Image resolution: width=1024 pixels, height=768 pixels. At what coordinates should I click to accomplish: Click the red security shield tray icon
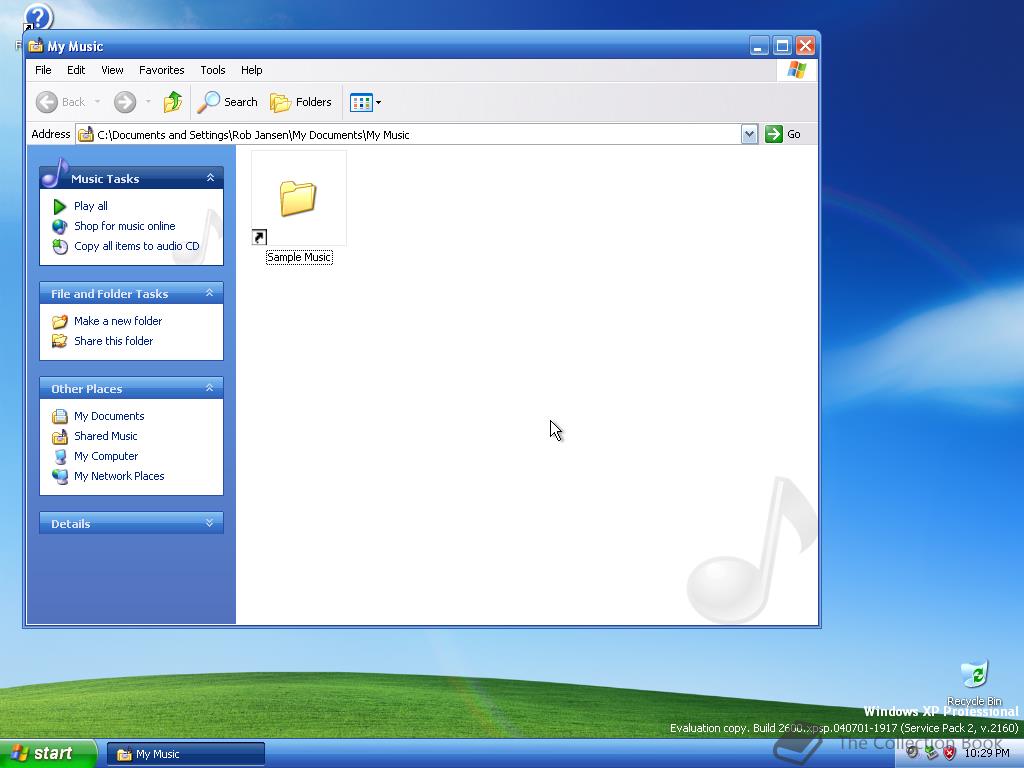coord(950,753)
